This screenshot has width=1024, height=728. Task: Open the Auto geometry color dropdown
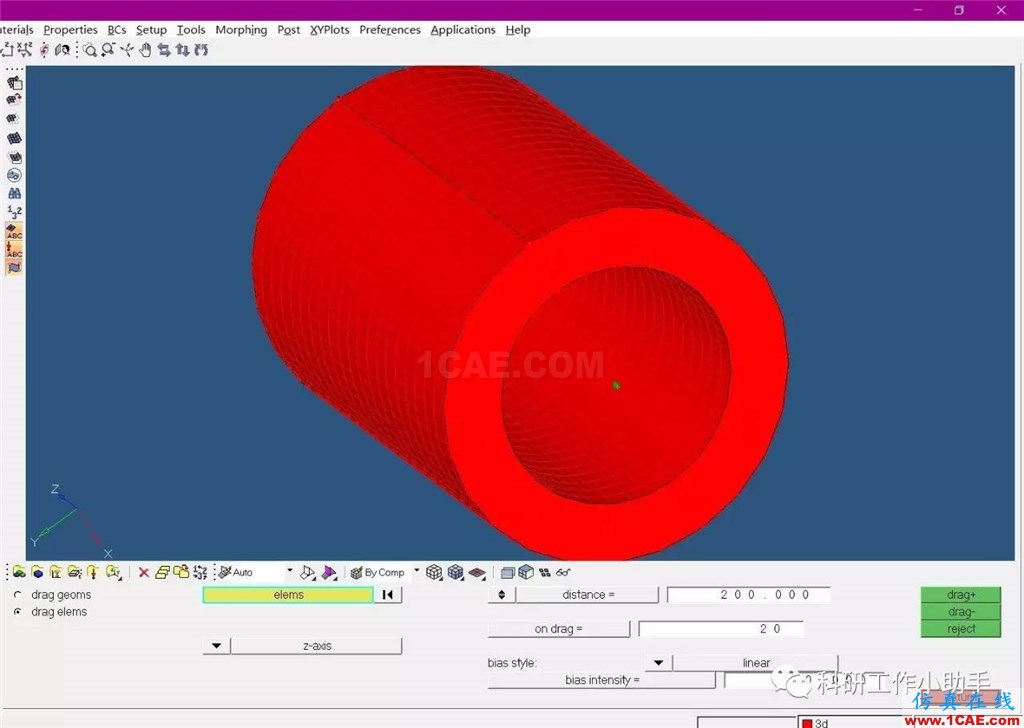pyautogui.click(x=289, y=571)
